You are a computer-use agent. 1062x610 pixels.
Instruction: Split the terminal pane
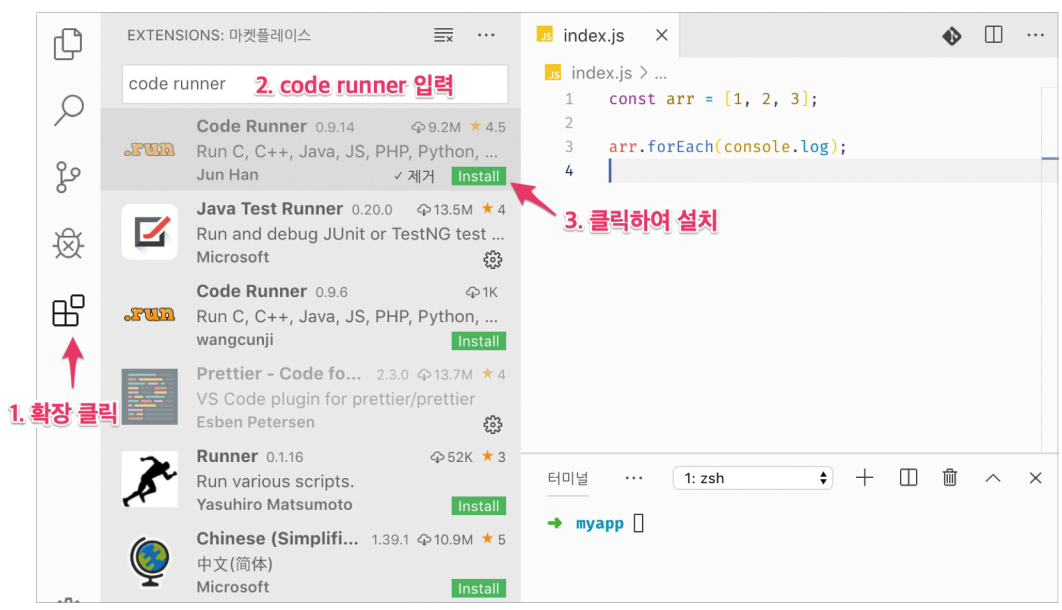[908, 478]
